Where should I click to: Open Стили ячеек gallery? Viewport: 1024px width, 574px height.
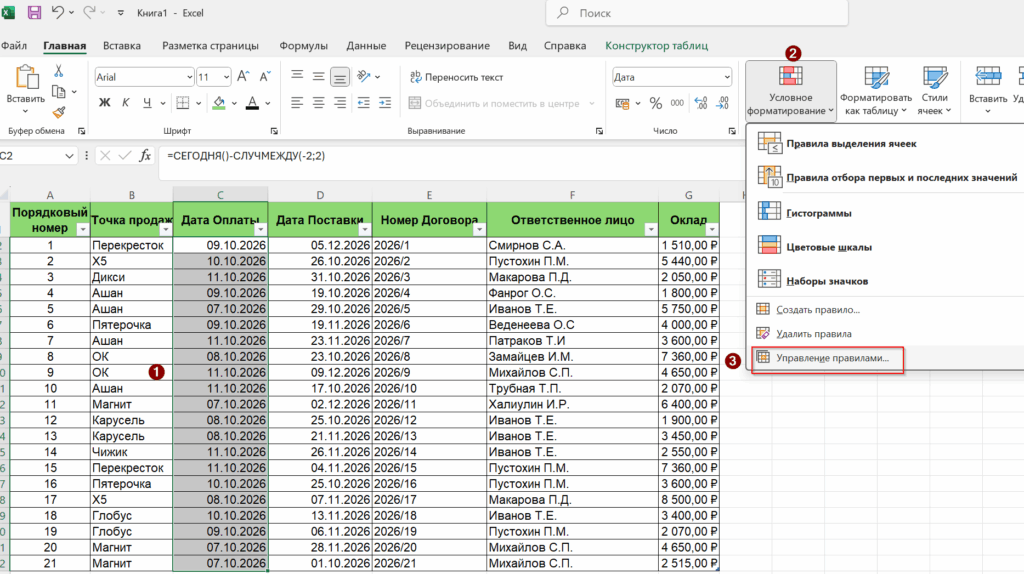pyautogui.click(x=935, y=90)
